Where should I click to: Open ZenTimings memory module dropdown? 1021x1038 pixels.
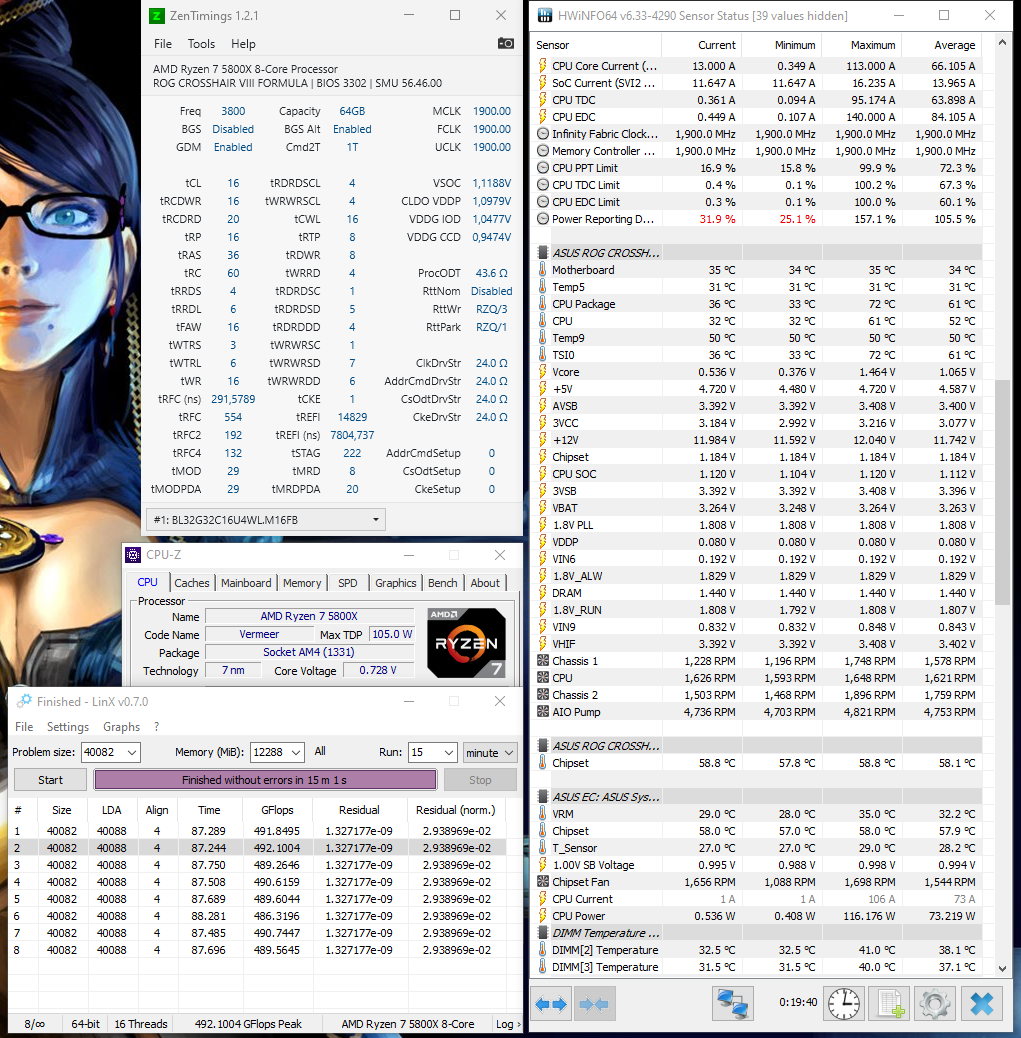click(266, 520)
